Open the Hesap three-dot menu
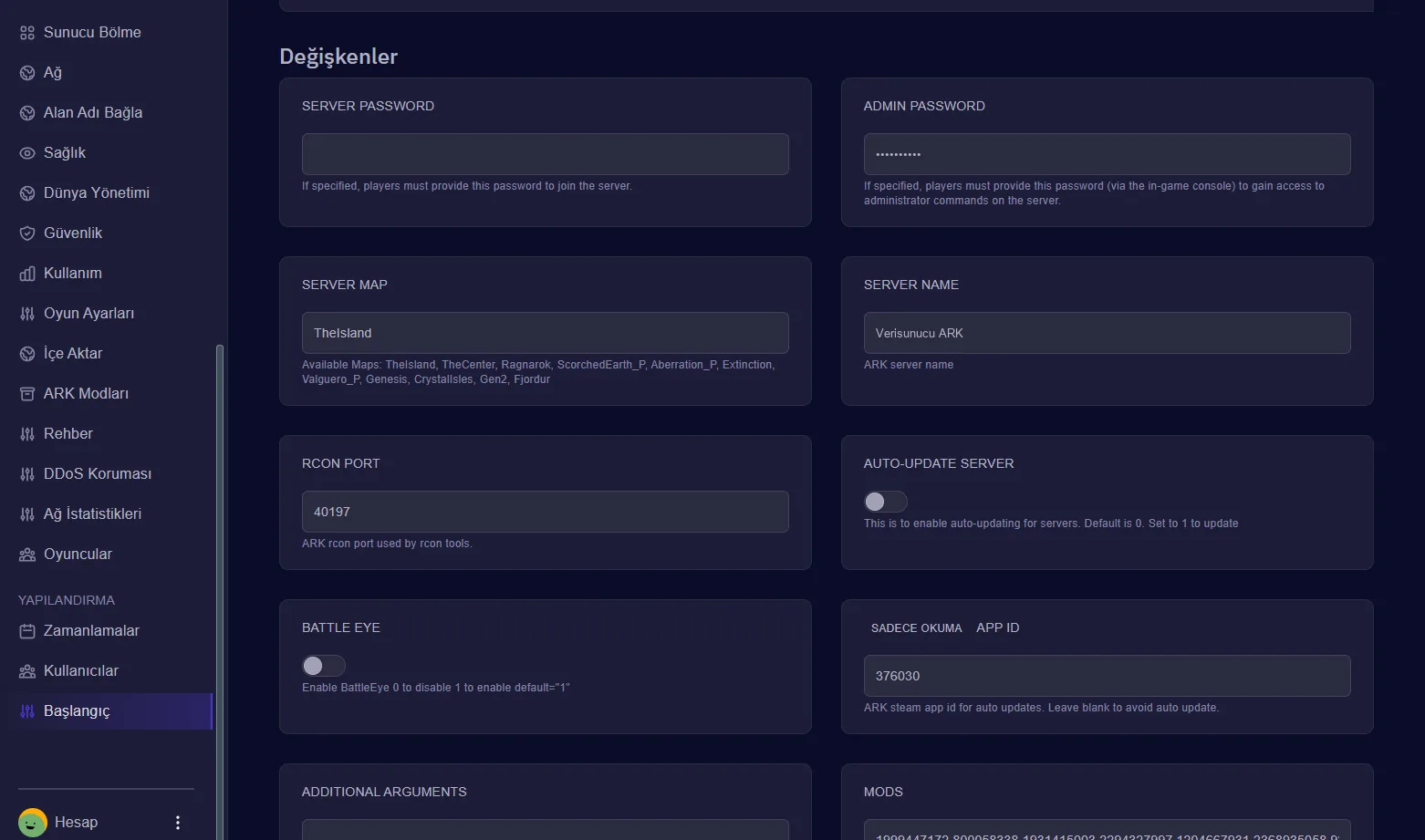 (x=178, y=823)
